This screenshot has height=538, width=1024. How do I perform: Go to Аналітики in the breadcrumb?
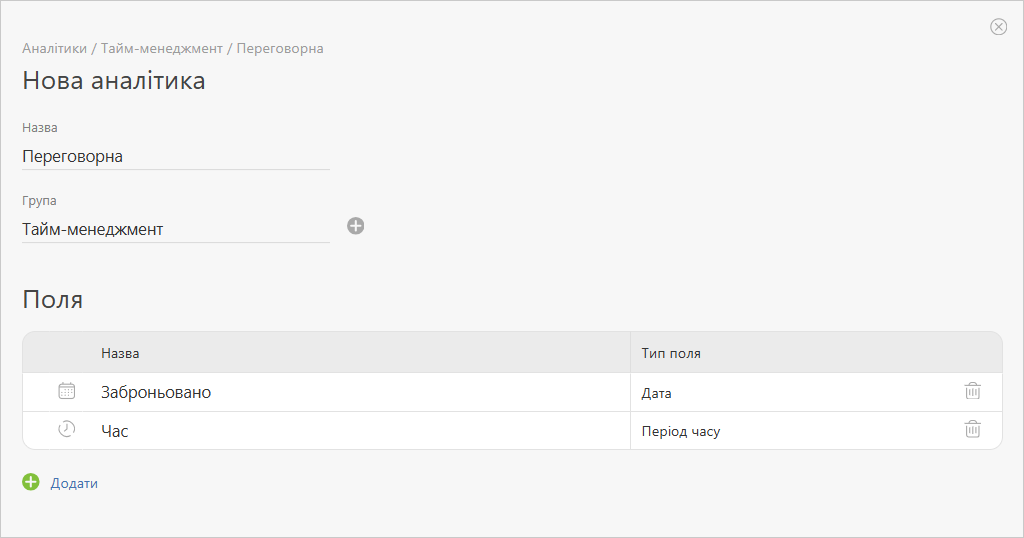pyautogui.click(x=54, y=48)
